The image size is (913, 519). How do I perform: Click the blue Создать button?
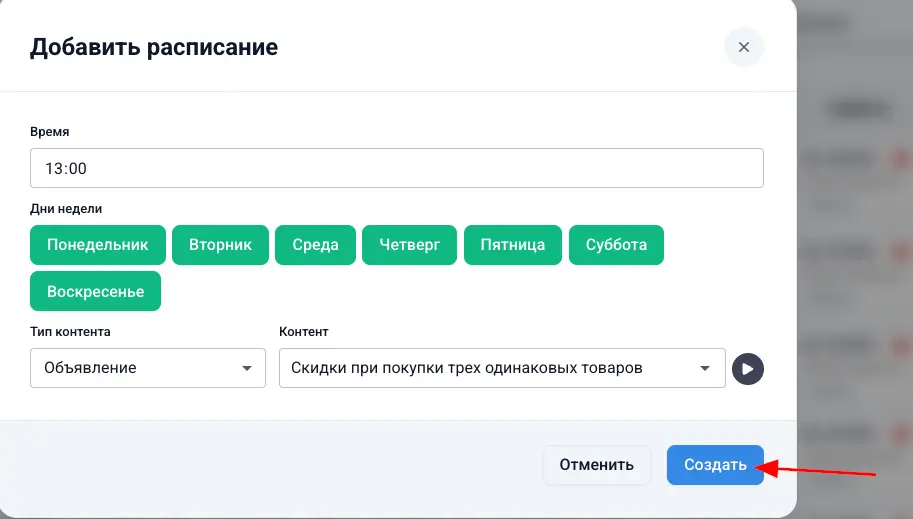click(714, 465)
